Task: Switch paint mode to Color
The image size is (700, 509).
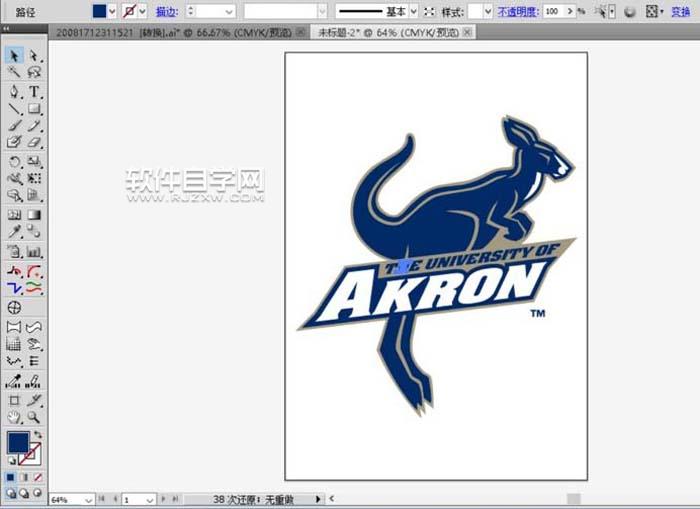Action: tap(11, 477)
